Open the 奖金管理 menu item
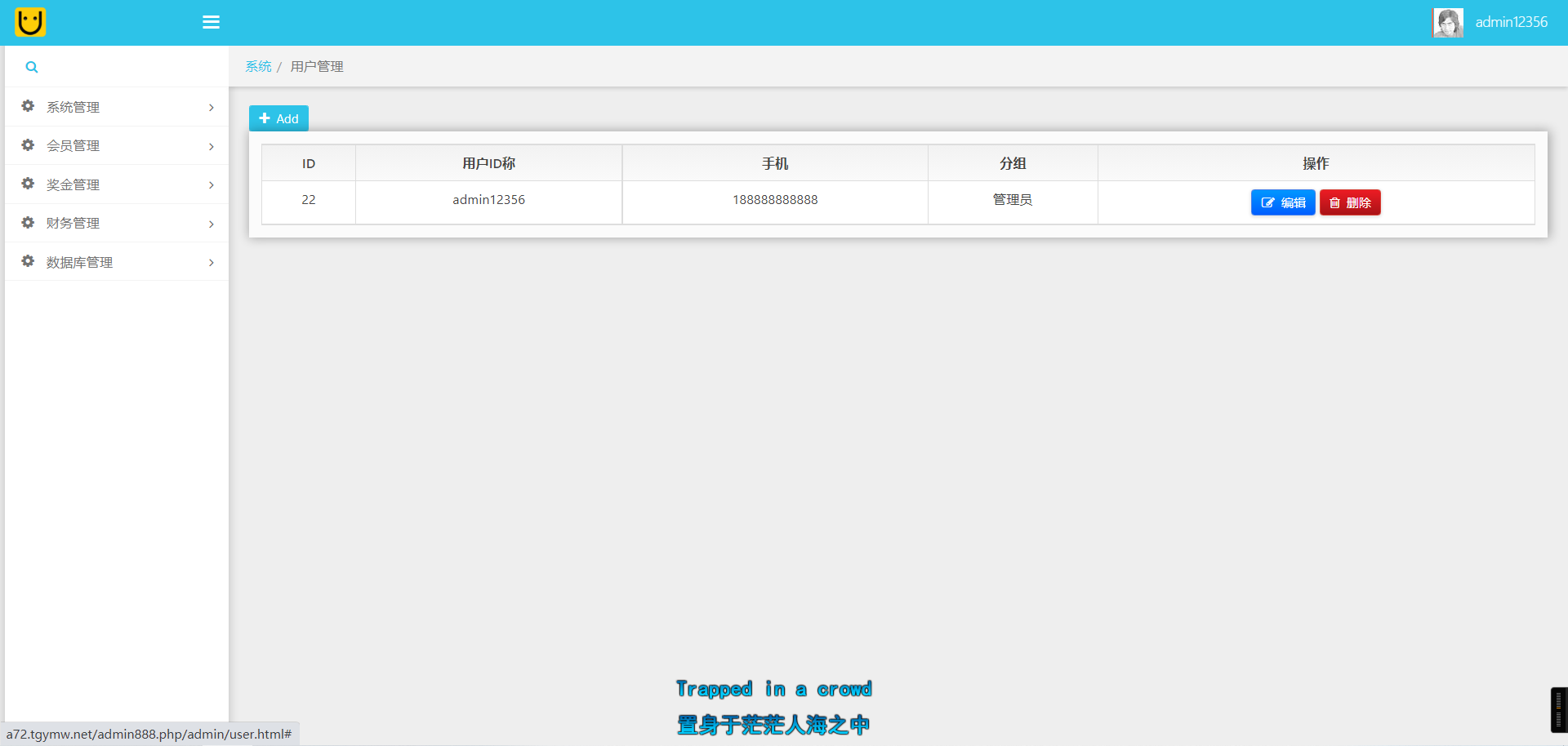Viewport: 1568px width, 746px height. click(73, 185)
